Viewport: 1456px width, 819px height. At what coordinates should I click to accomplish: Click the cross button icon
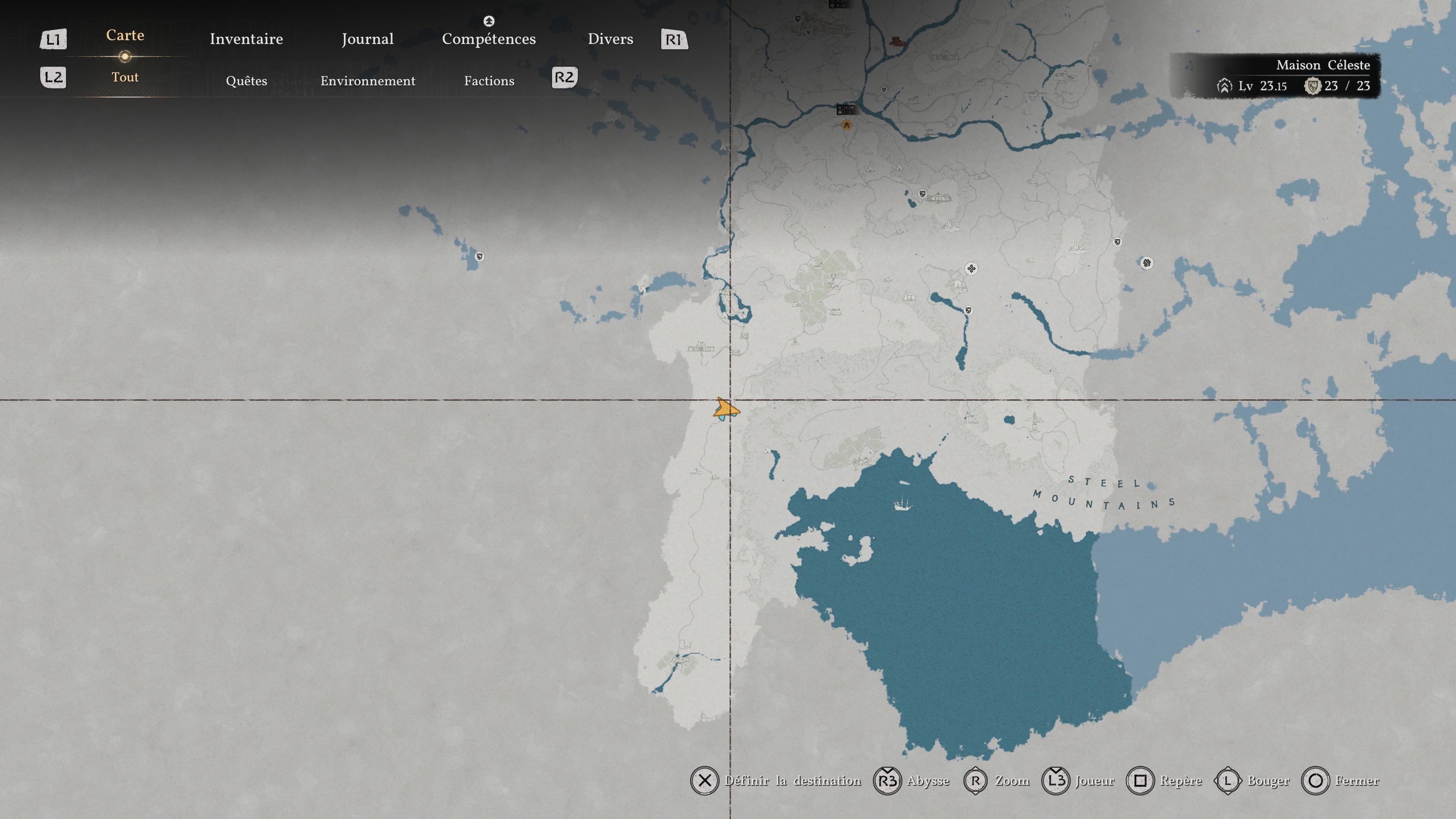coord(704,781)
